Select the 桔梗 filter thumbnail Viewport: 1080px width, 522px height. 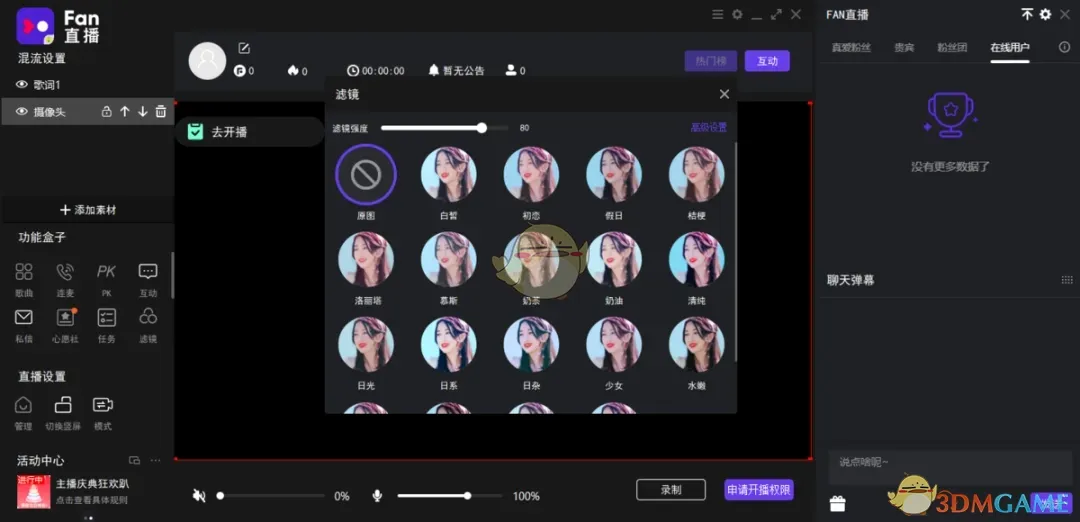click(x=696, y=174)
